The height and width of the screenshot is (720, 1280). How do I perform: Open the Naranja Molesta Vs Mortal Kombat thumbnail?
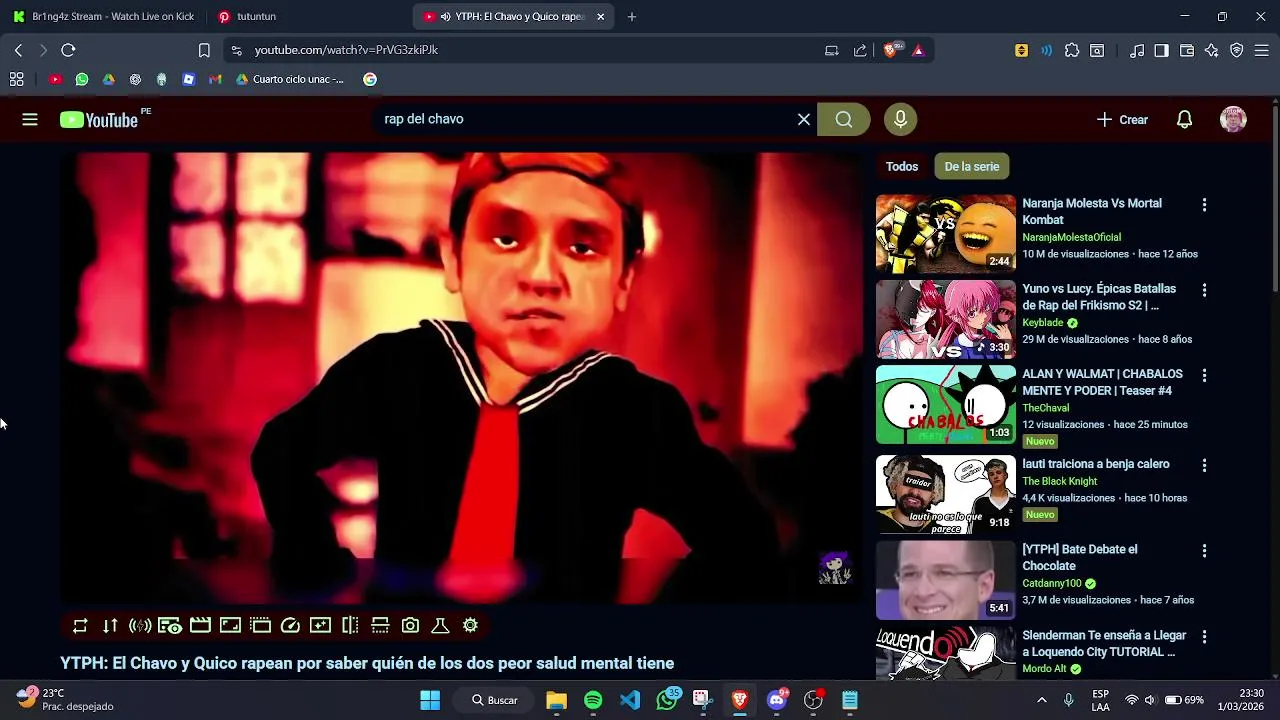[945, 234]
